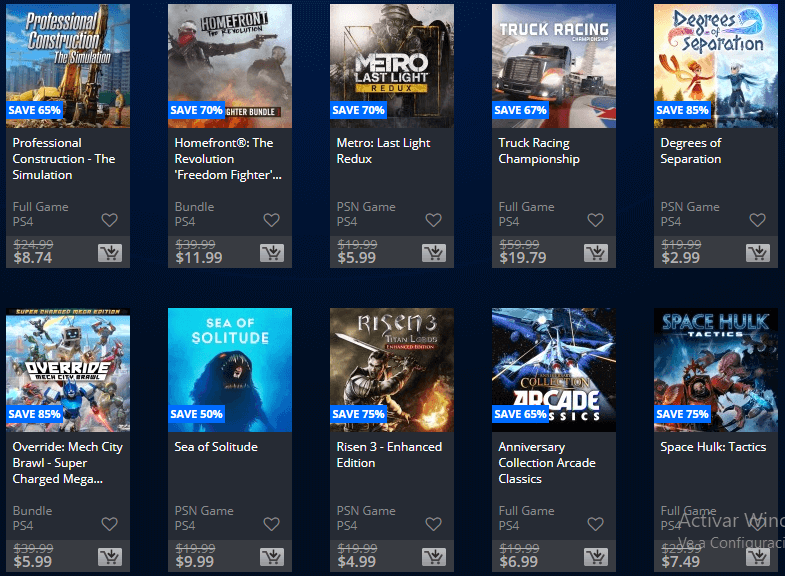Add Metro: Last Light Redux to cart

tap(434, 253)
